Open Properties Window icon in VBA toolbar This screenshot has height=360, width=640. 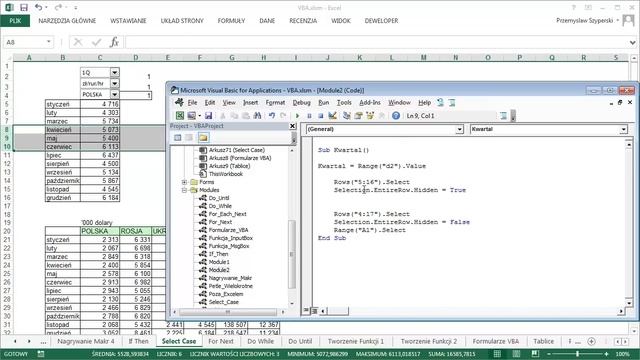coord(358,116)
